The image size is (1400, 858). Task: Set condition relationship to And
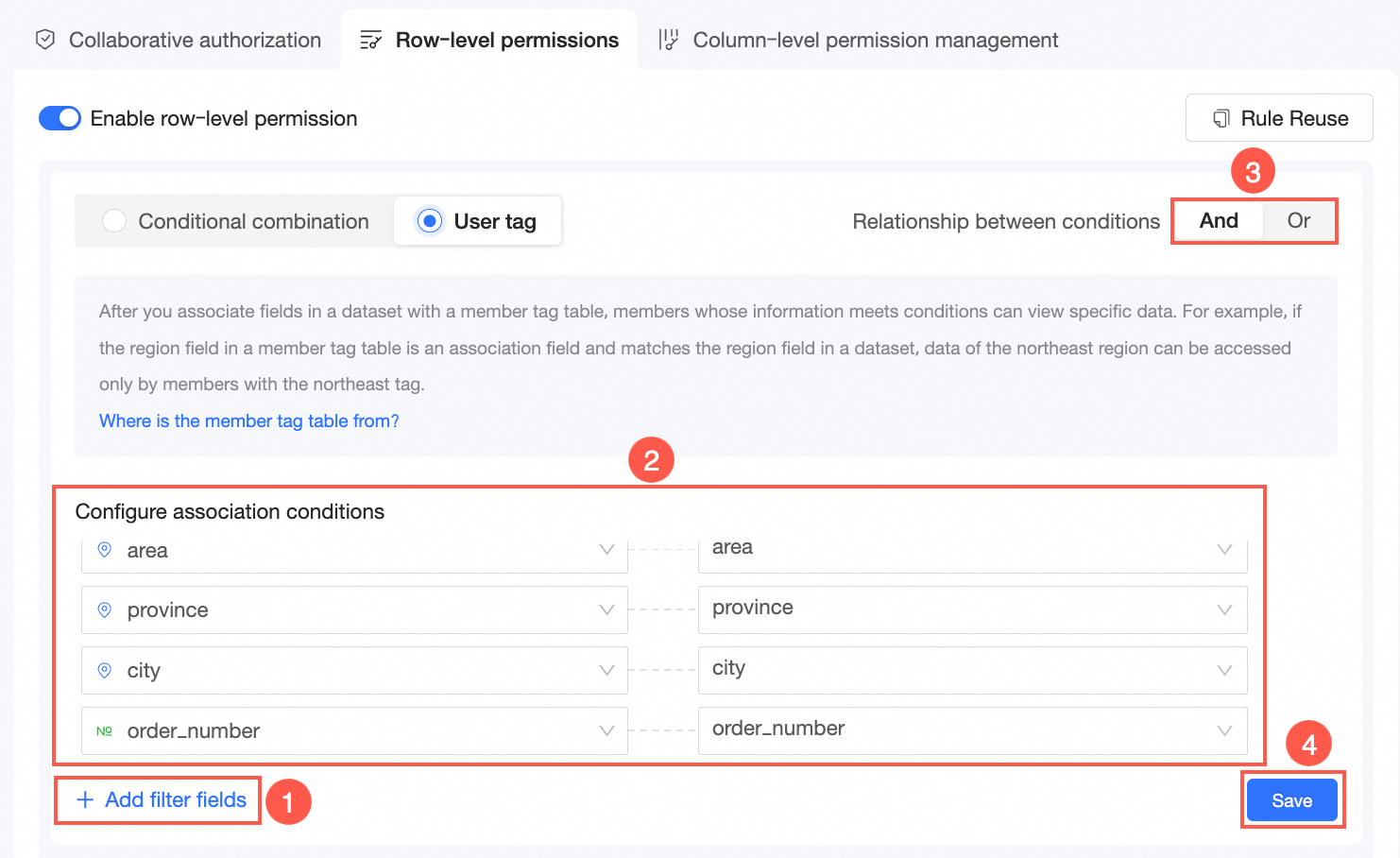(x=1219, y=221)
